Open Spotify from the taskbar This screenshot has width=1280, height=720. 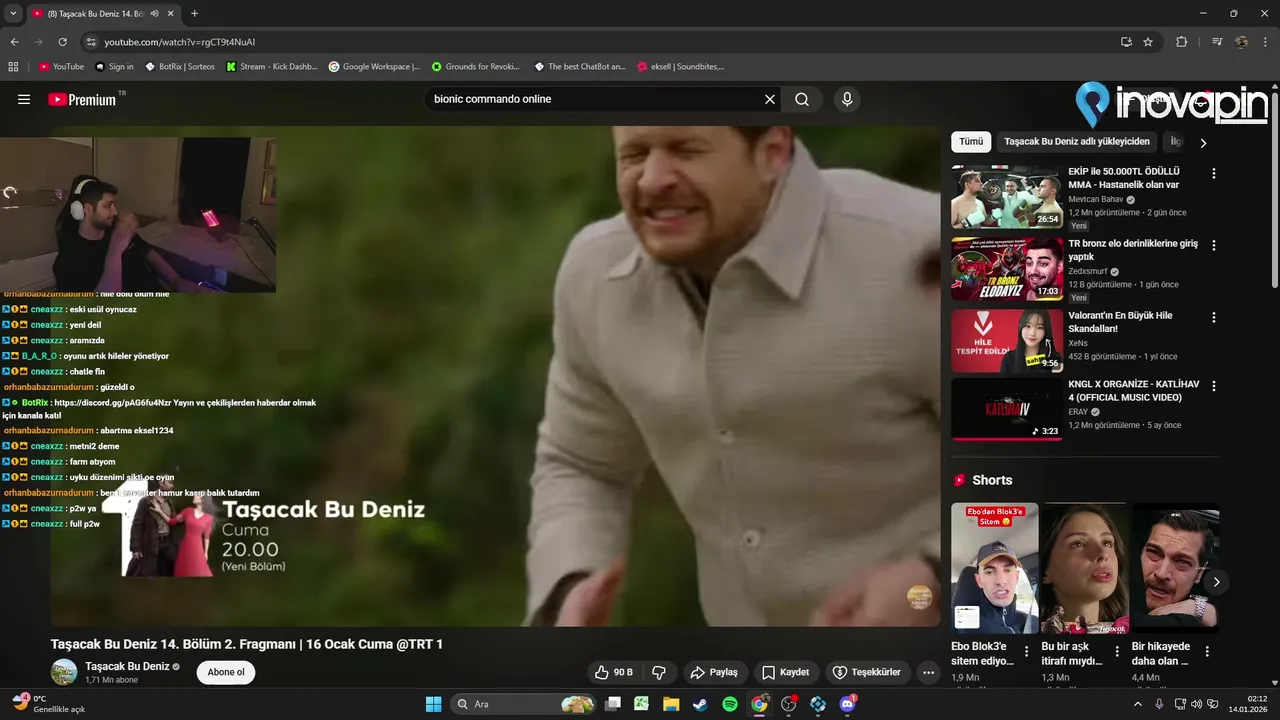[x=730, y=704]
